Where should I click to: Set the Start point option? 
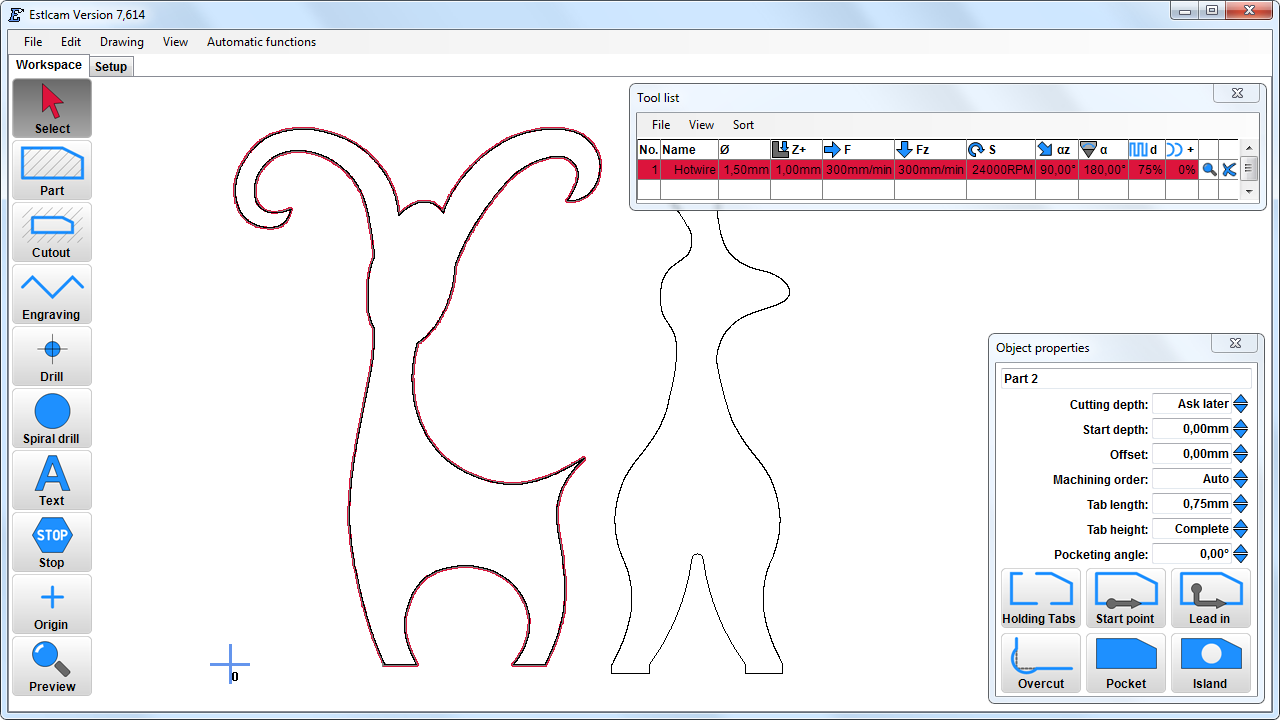pos(1126,598)
